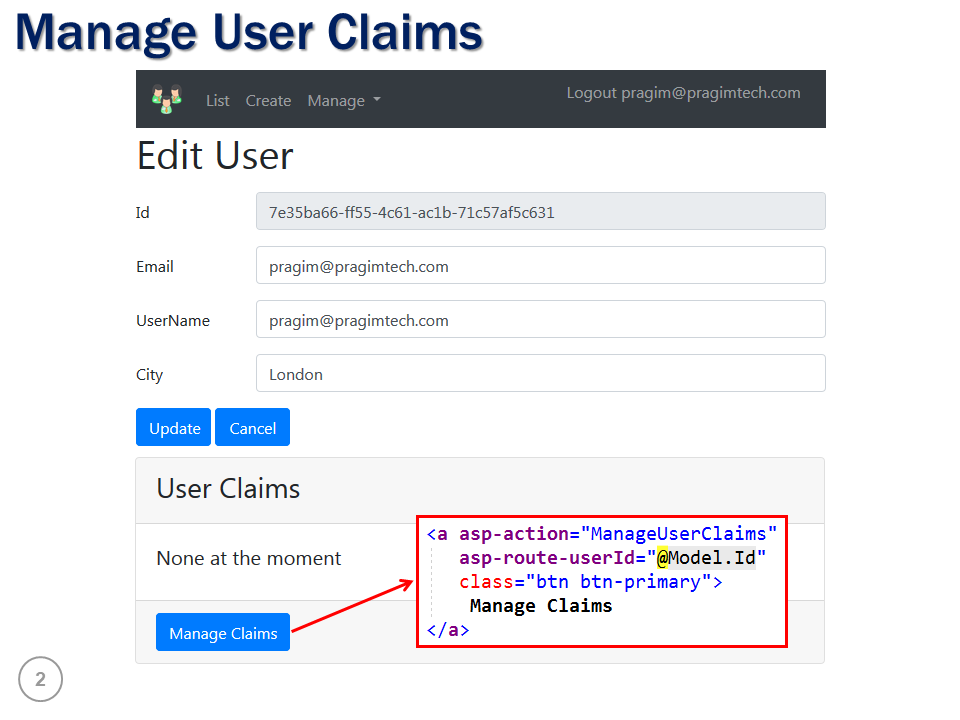The width and height of the screenshot is (960, 720).
Task: Click inside the City input field
Action: tap(540, 373)
